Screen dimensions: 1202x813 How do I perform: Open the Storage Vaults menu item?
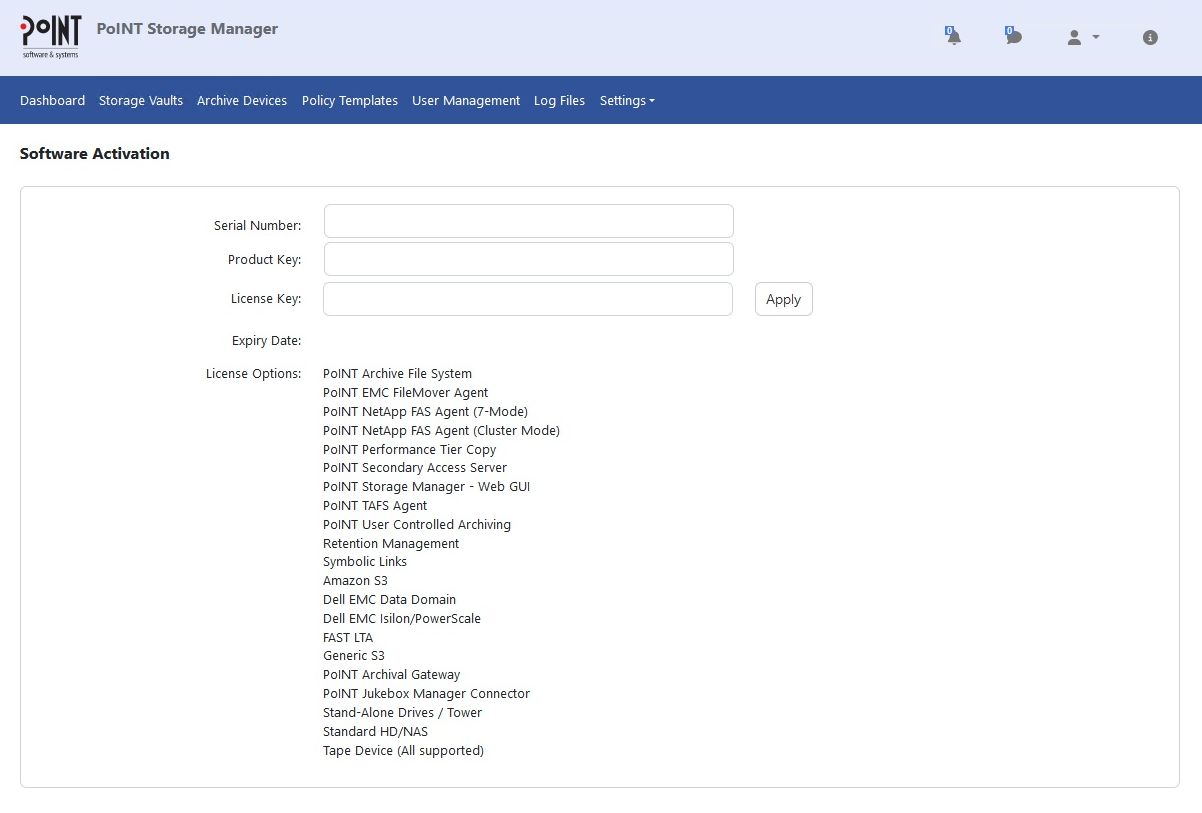click(141, 100)
